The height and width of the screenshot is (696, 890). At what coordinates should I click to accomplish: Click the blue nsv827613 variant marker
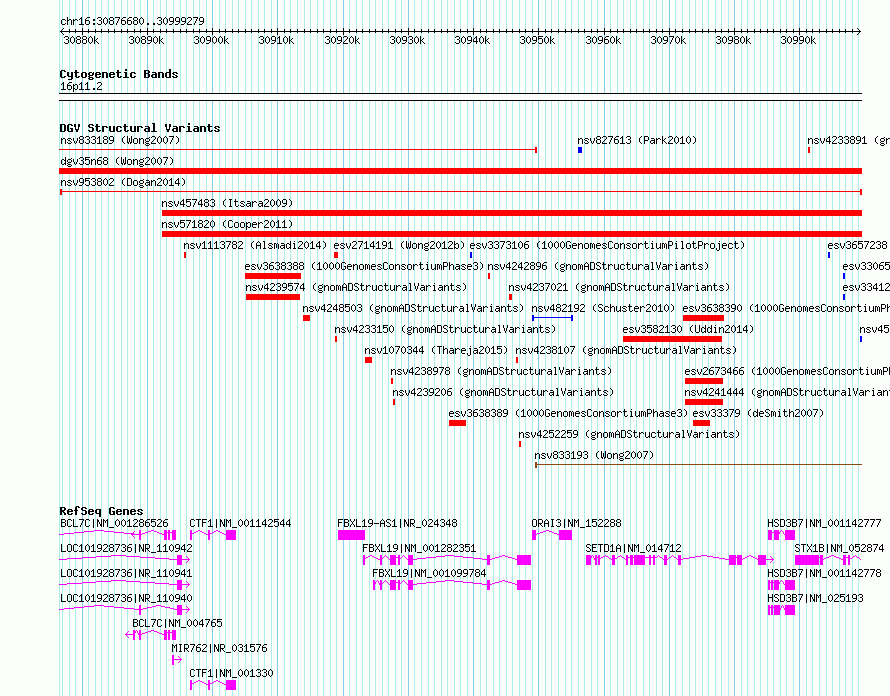click(x=580, y=150)
